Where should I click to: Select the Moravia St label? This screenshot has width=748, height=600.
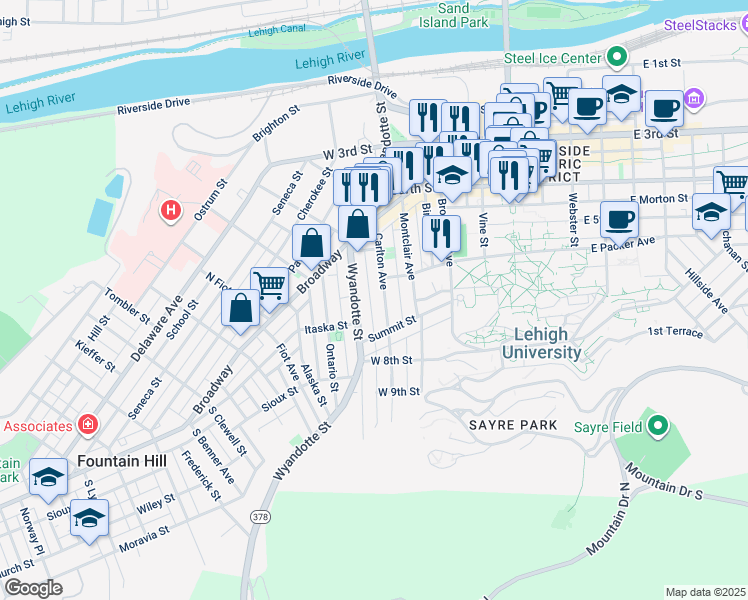[144, 539]
